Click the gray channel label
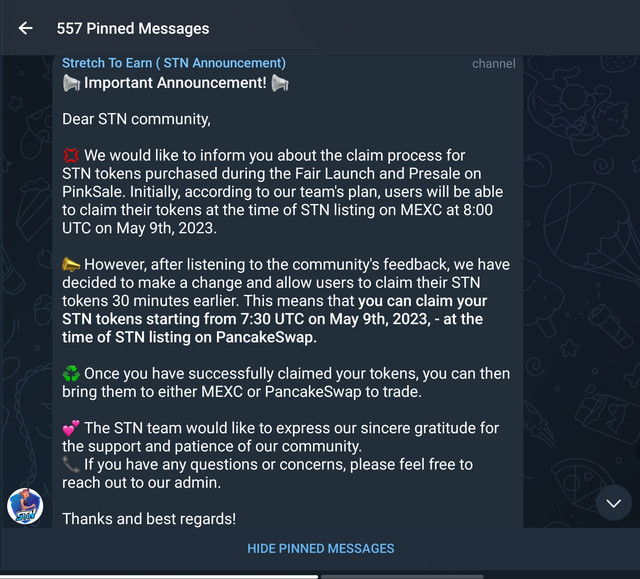The image size is (640, 579). tap(493, 64)
